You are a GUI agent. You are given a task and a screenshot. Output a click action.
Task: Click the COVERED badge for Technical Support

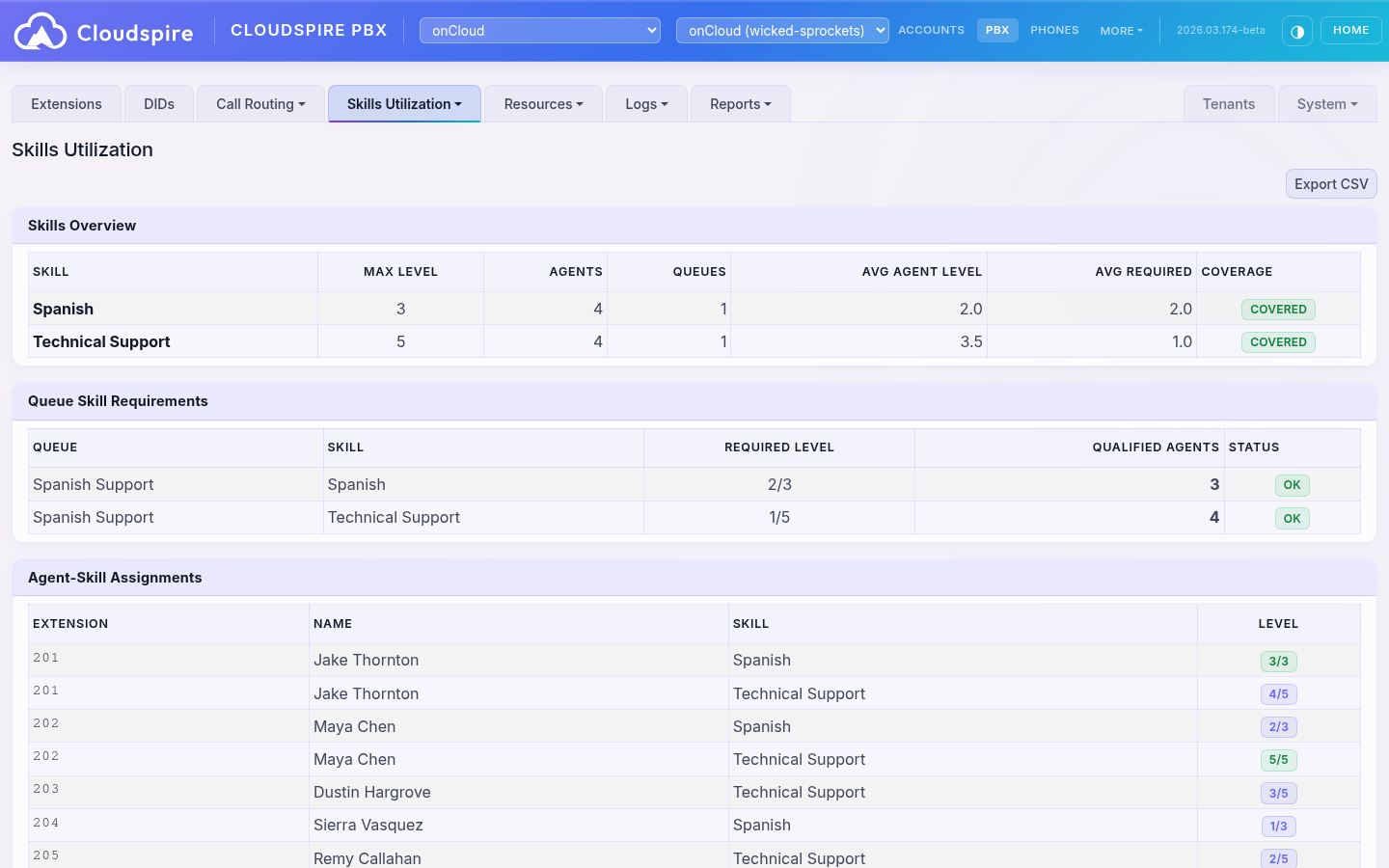pyautogui.click(x=1278, y=341)
